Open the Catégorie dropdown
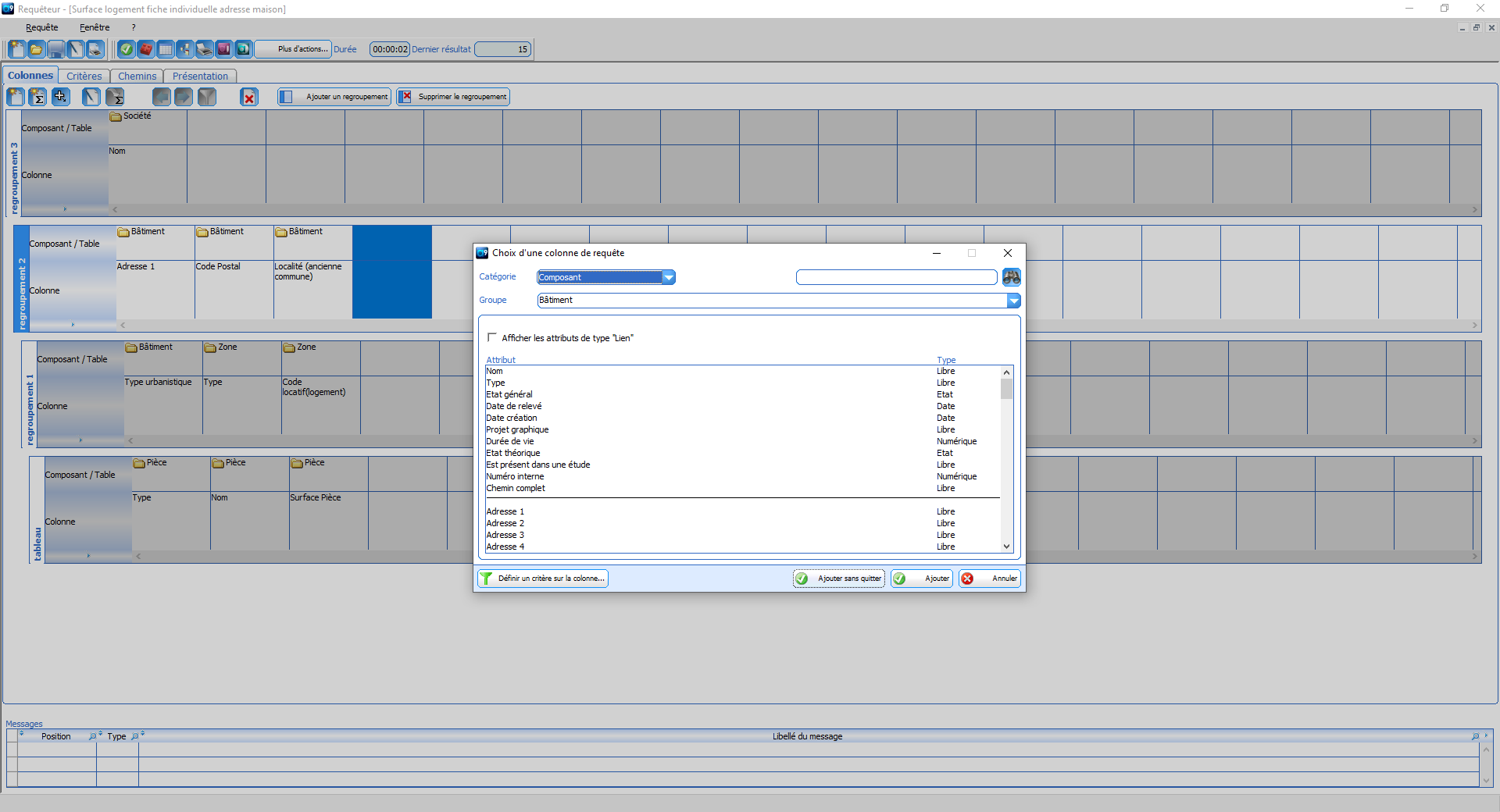Viewport: 1500px width, 812px height. click(x=669, y=277)
